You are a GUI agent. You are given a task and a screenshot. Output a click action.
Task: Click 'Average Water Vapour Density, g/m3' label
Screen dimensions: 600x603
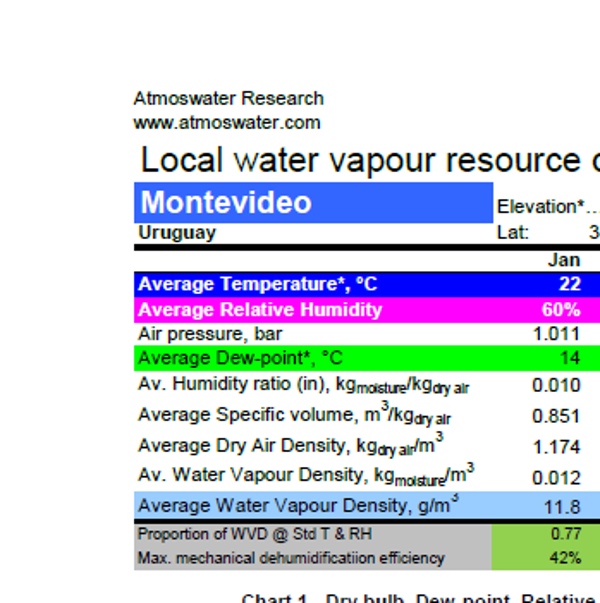click(x=298, y=505)
